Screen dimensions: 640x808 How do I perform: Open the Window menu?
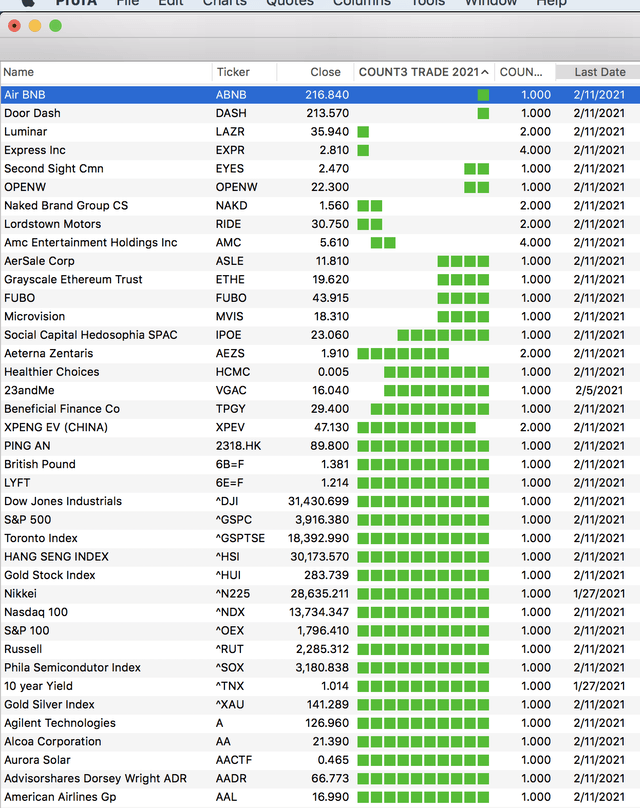coord(491,3)
